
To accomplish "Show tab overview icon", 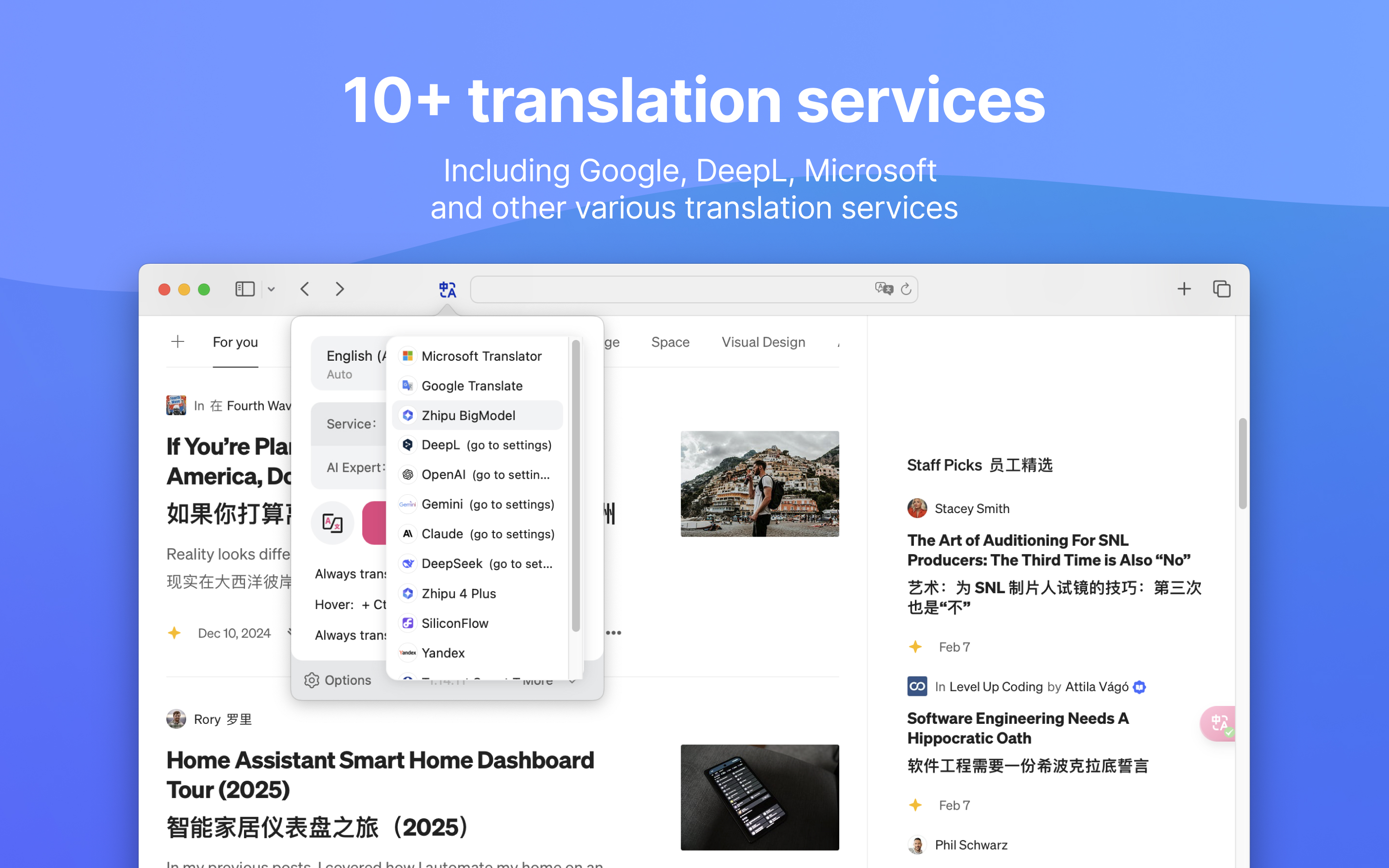I will [x=1221, y=289].
